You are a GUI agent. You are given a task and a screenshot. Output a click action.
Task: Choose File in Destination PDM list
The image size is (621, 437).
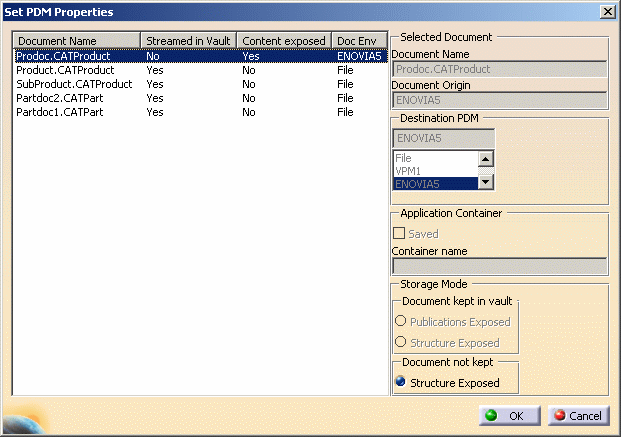(436, 158)
